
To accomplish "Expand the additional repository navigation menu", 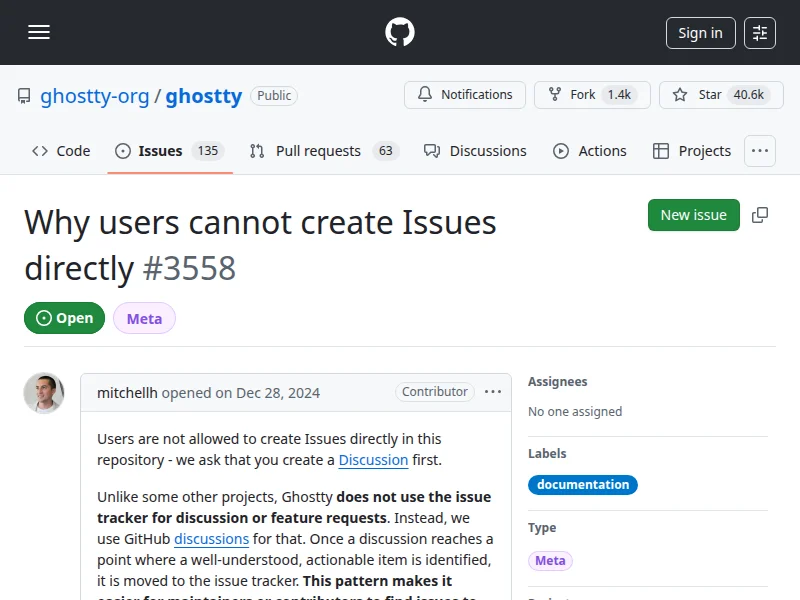I will point(760,151).
